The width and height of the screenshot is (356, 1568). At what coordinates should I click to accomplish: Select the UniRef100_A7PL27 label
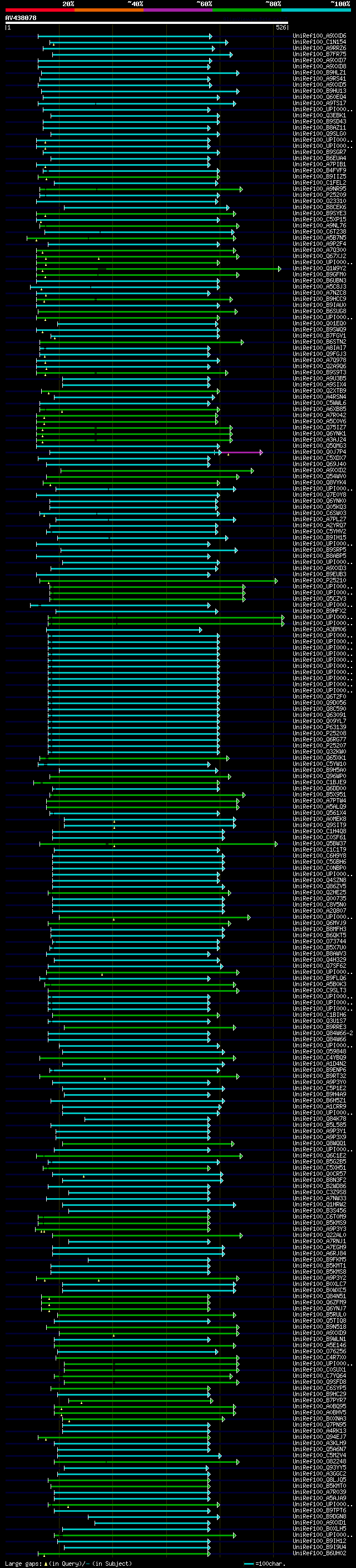[319, 519]
